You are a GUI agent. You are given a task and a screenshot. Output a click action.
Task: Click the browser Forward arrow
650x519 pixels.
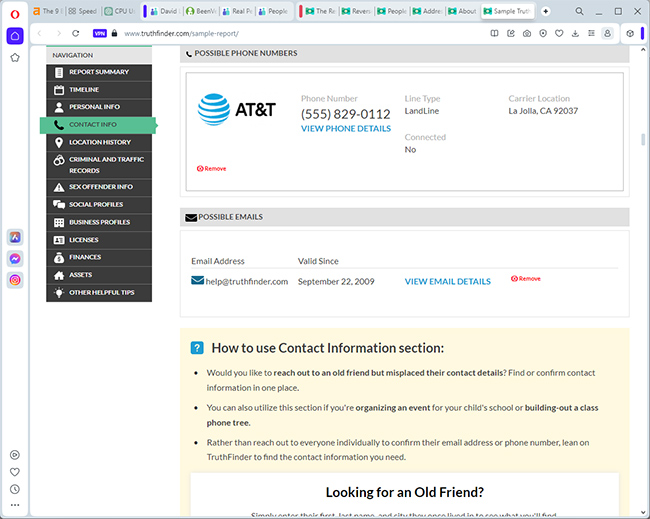58,33
